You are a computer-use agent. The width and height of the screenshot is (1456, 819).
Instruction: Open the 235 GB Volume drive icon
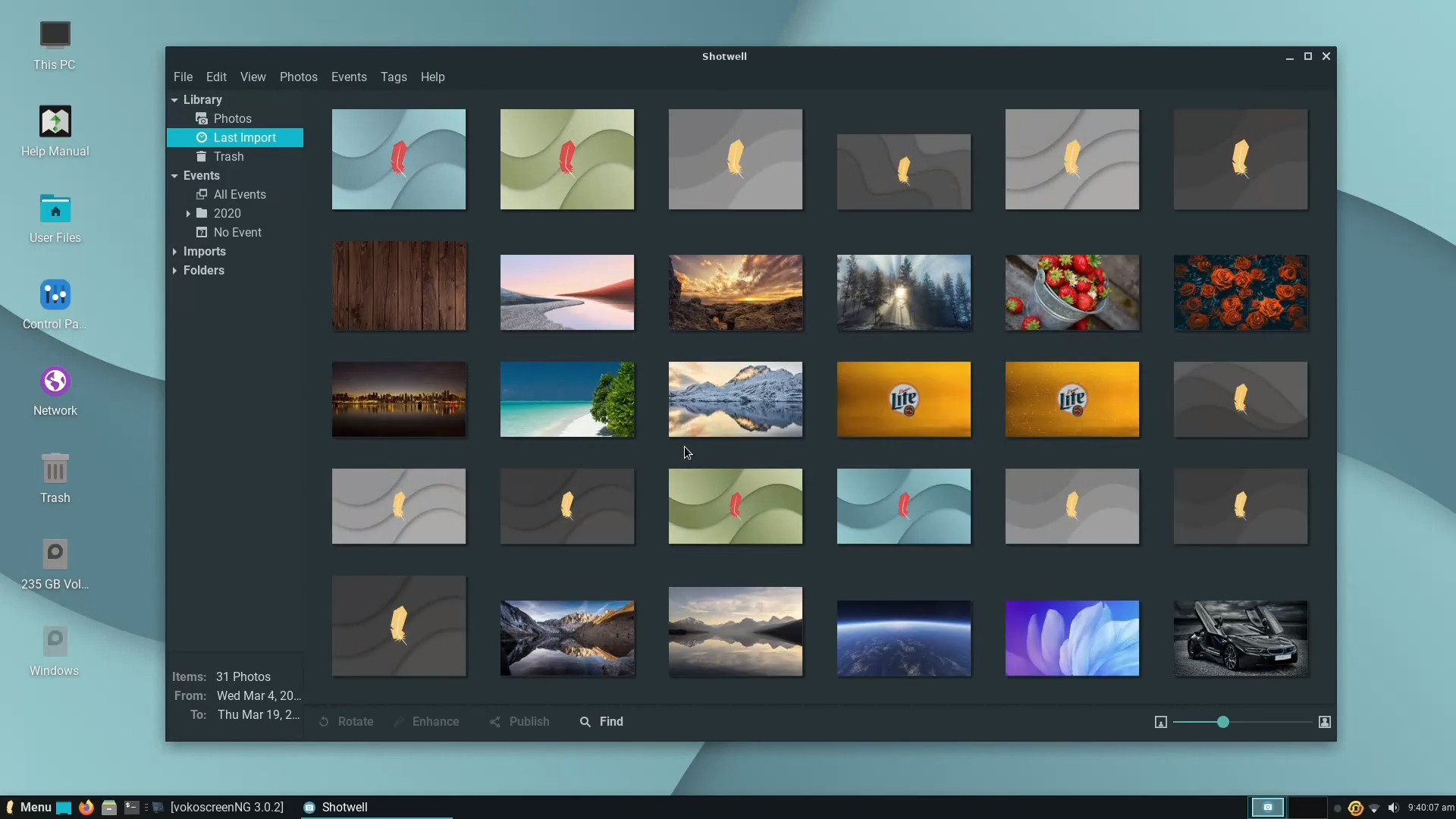(x=55, y=564)
